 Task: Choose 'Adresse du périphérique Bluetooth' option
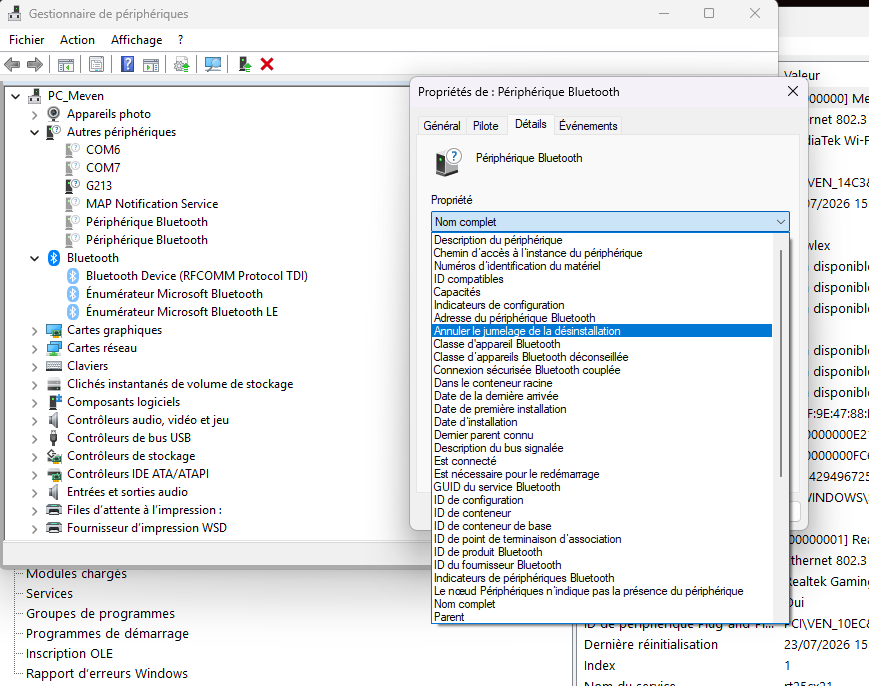pos(602,318)
